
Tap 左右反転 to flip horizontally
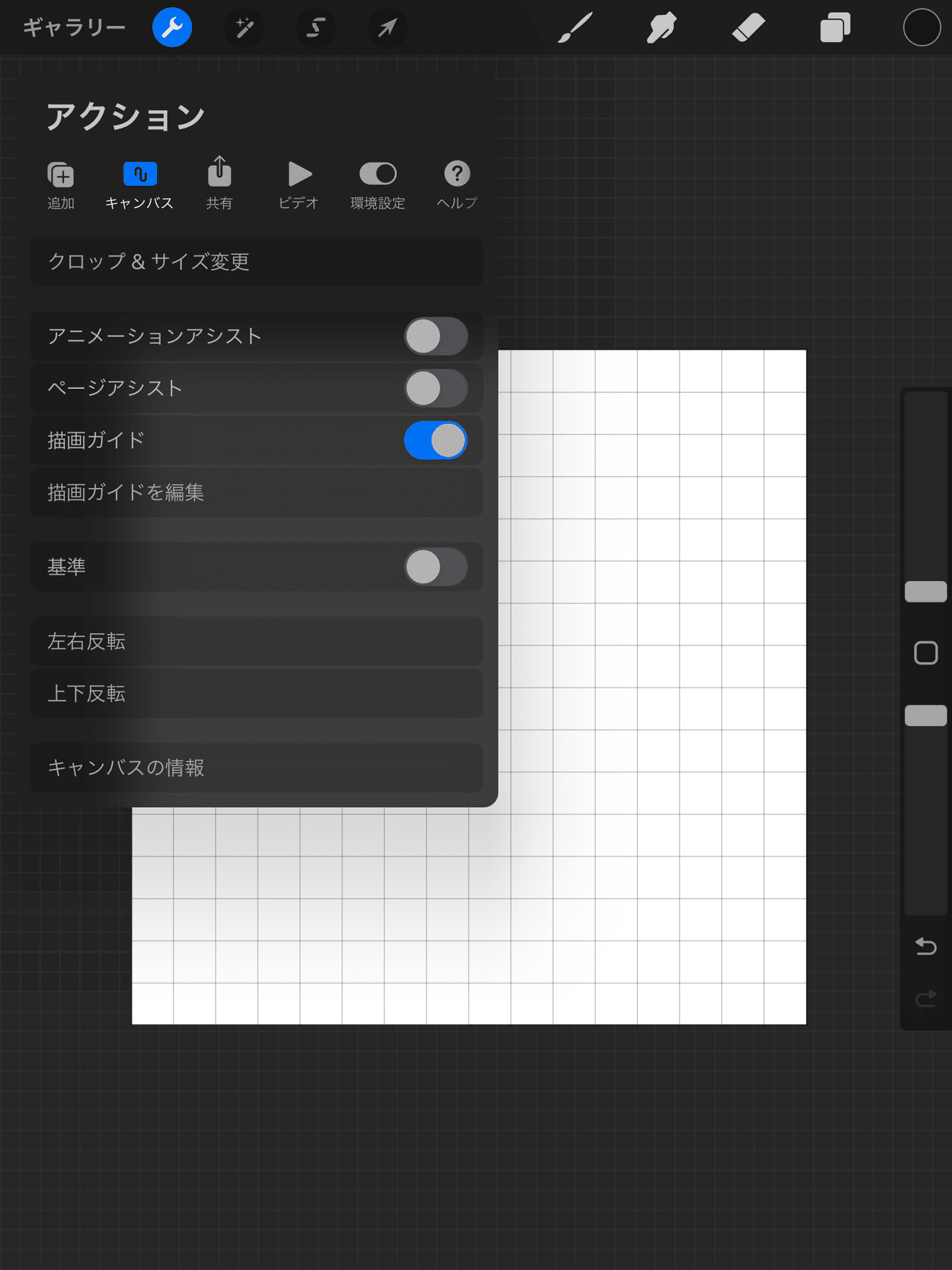point(256,641)
